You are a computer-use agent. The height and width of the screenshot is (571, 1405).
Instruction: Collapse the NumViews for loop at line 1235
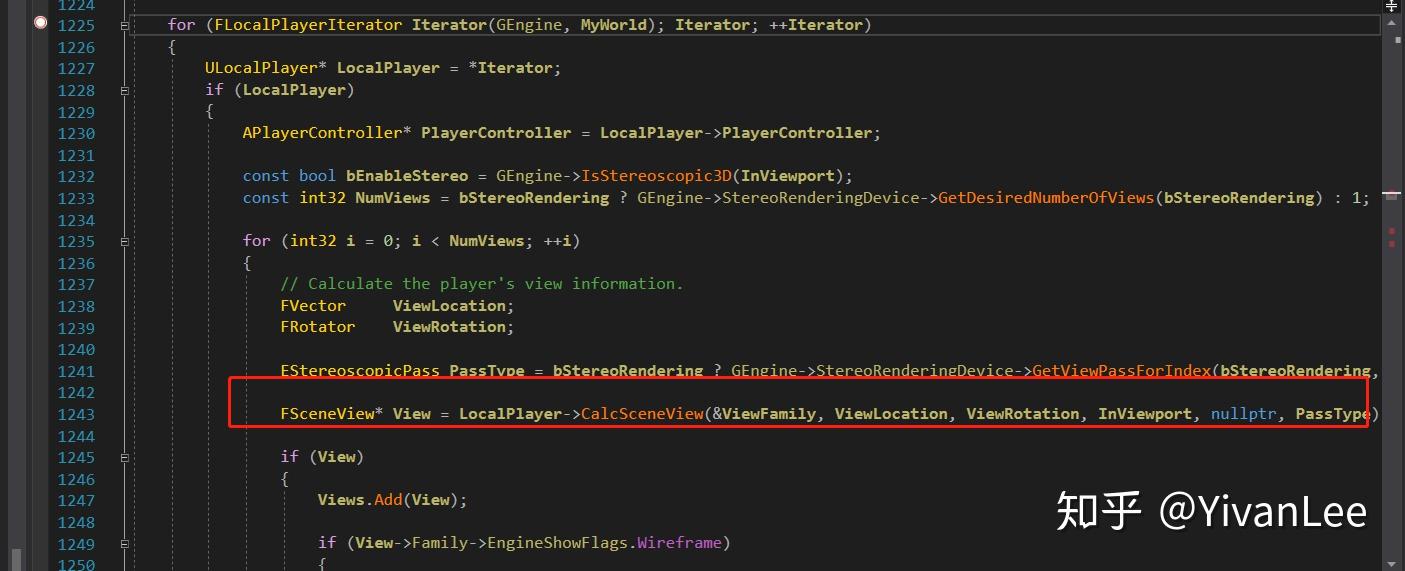point(124,242)
